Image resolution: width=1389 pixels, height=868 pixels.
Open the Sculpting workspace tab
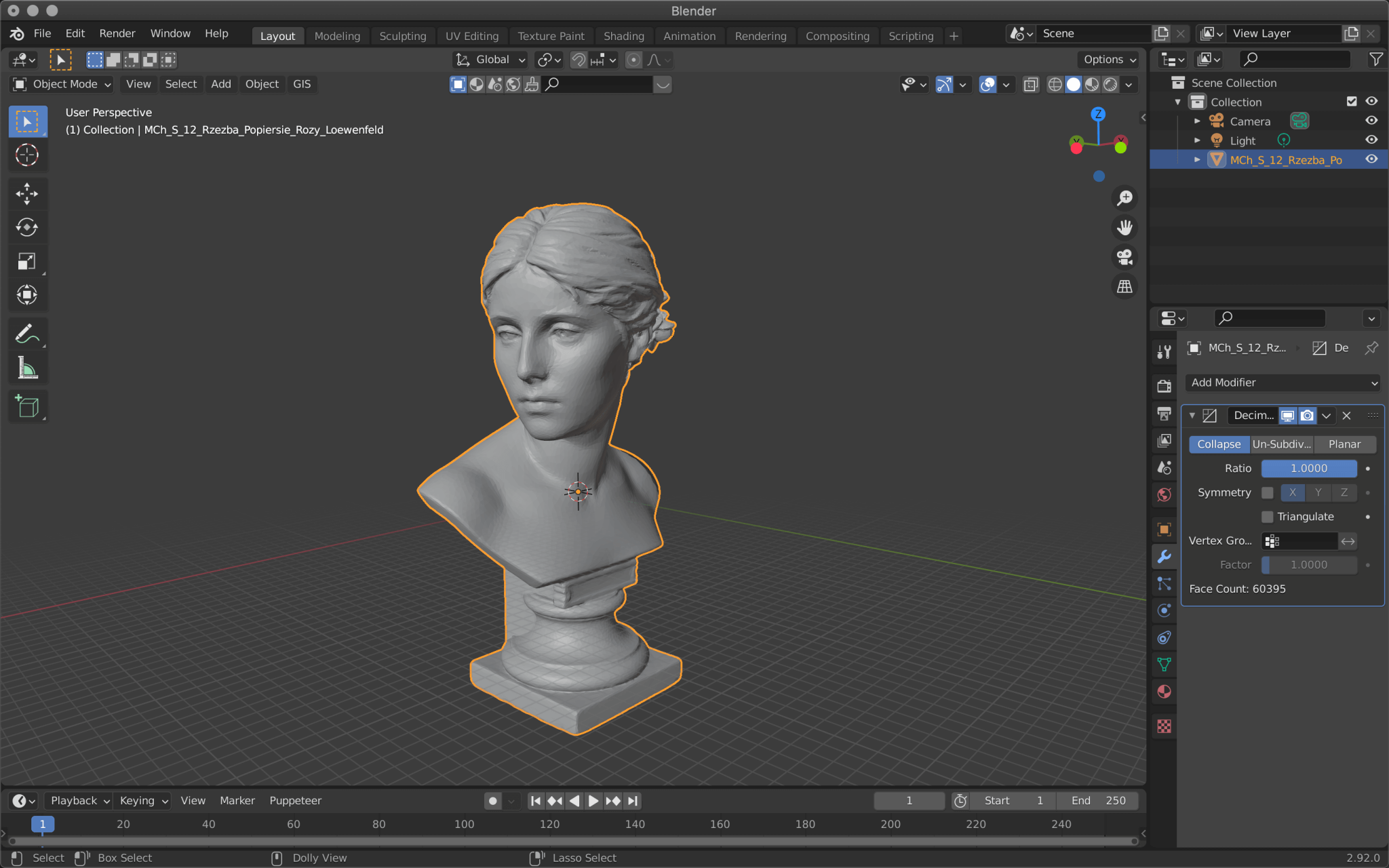pyautogui.click(x=401, y=36)
